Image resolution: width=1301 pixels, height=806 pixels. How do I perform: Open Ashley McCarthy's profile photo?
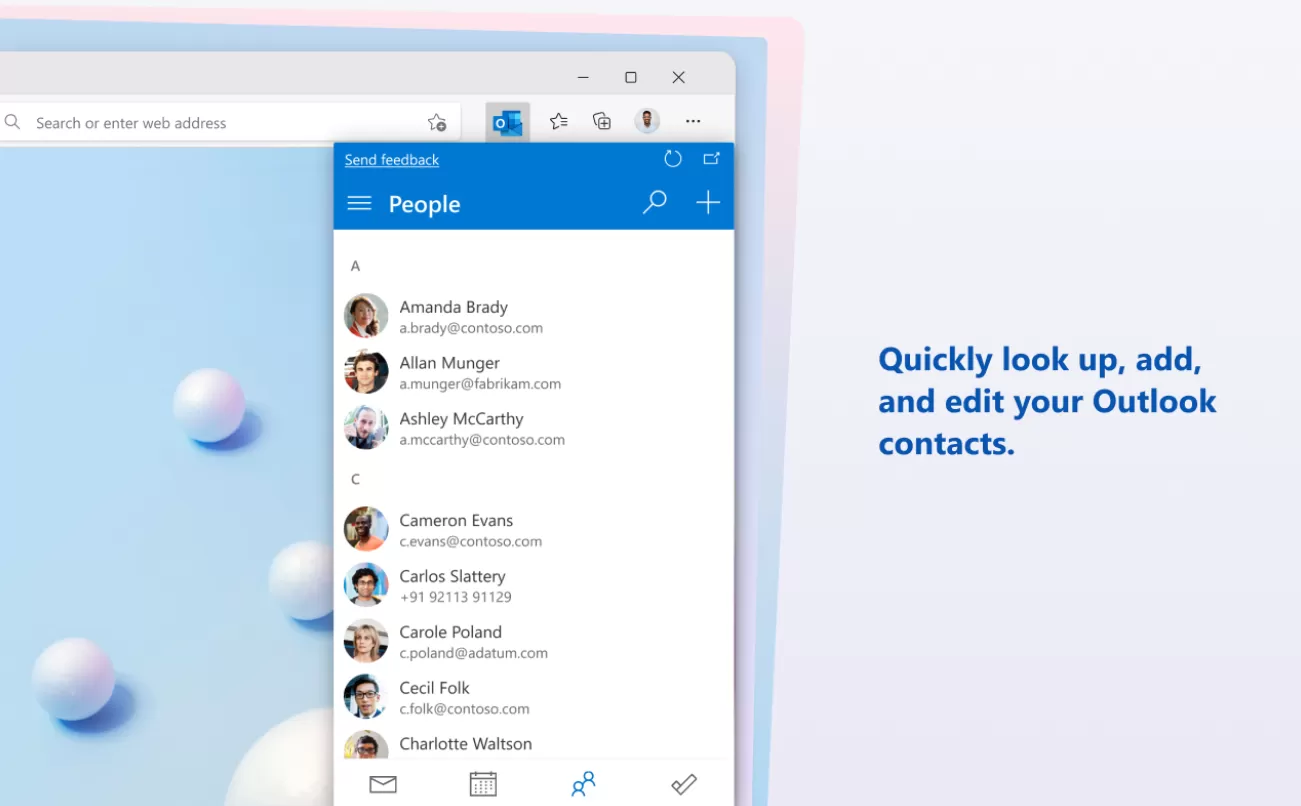click(366, 428)
